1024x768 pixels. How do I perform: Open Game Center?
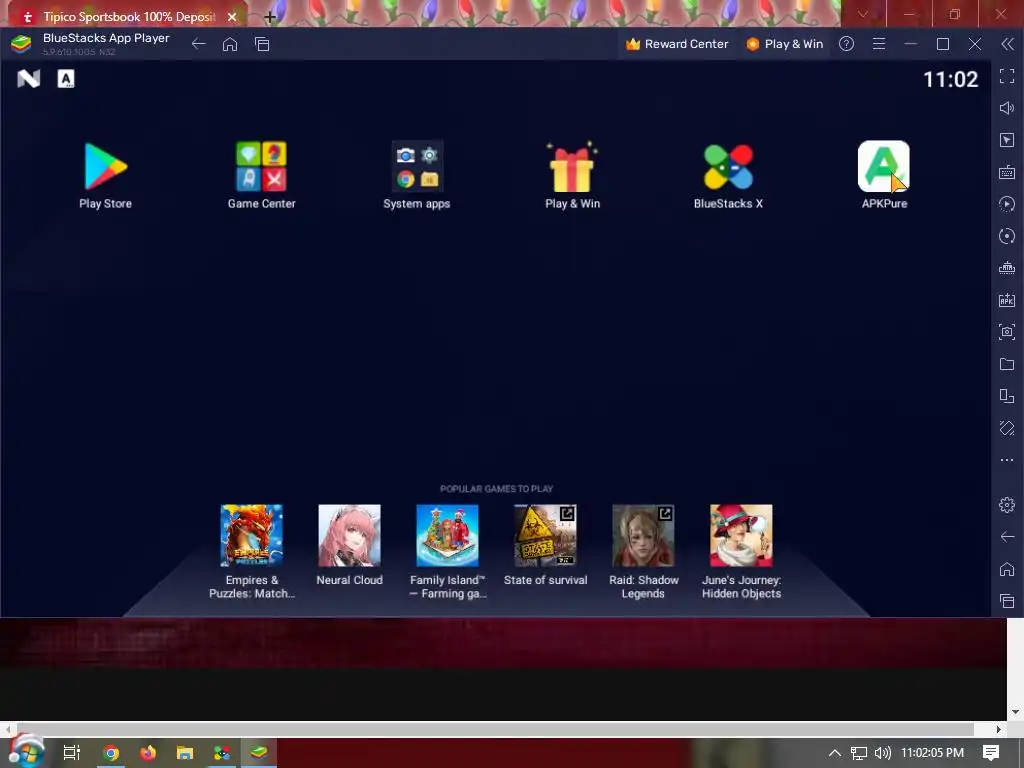261,167
